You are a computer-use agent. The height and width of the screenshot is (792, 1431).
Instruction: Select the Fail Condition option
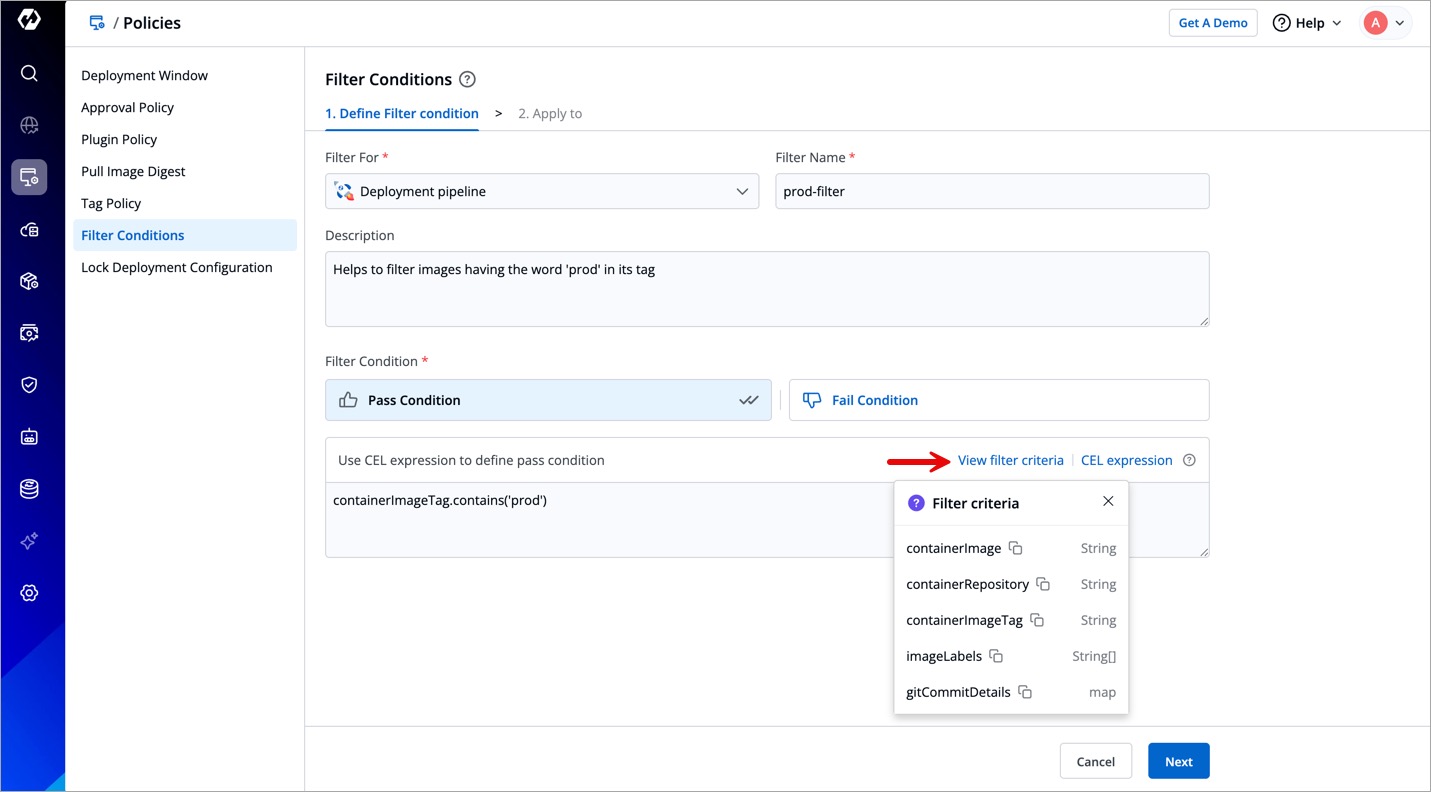point(998,400)
